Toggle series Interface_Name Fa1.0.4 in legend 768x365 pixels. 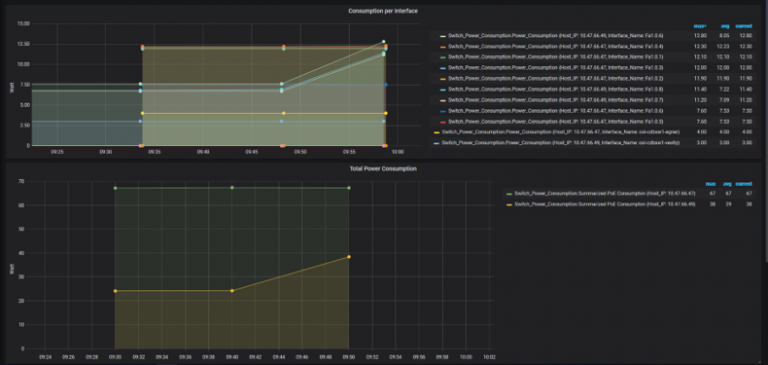556,46
